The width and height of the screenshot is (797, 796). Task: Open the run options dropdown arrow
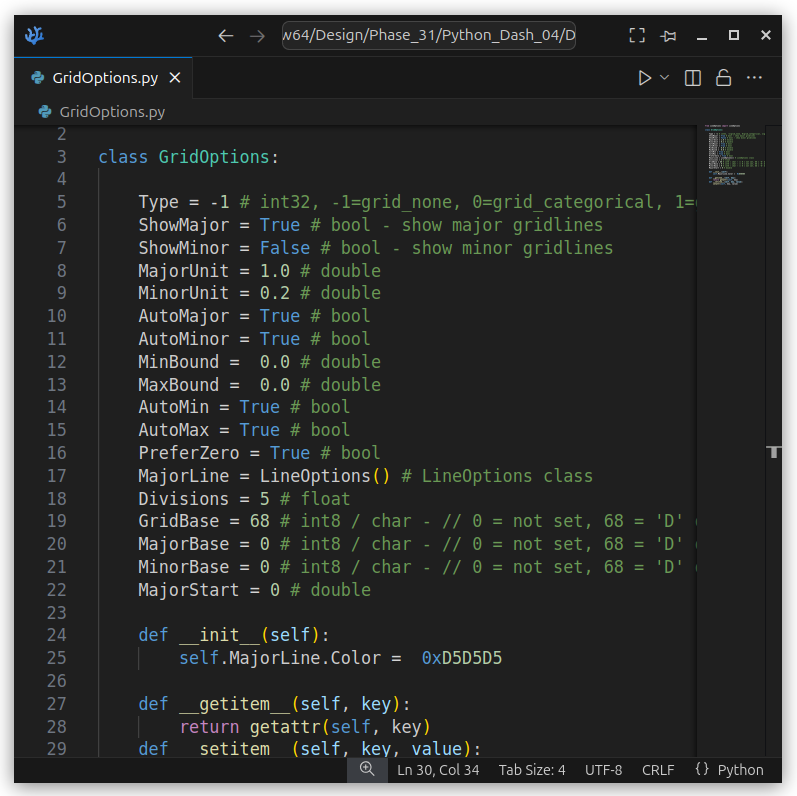tap(664, 77)
